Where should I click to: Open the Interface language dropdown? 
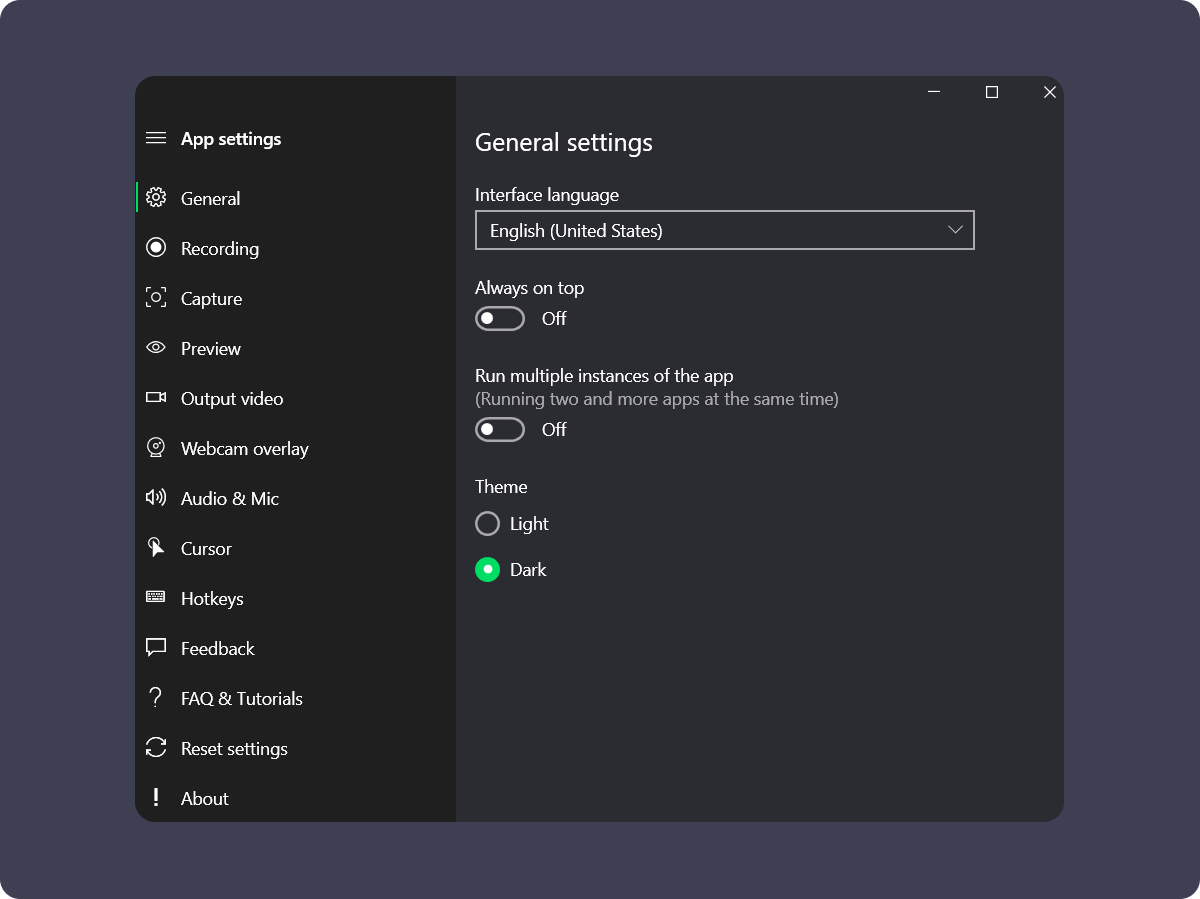pyautogui.click(x=724, y=230)
